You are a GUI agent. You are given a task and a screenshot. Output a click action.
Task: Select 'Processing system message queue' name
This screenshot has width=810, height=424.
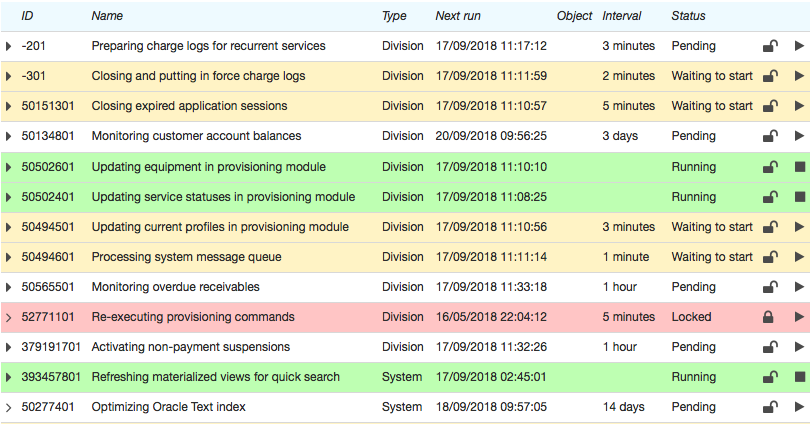186,257
